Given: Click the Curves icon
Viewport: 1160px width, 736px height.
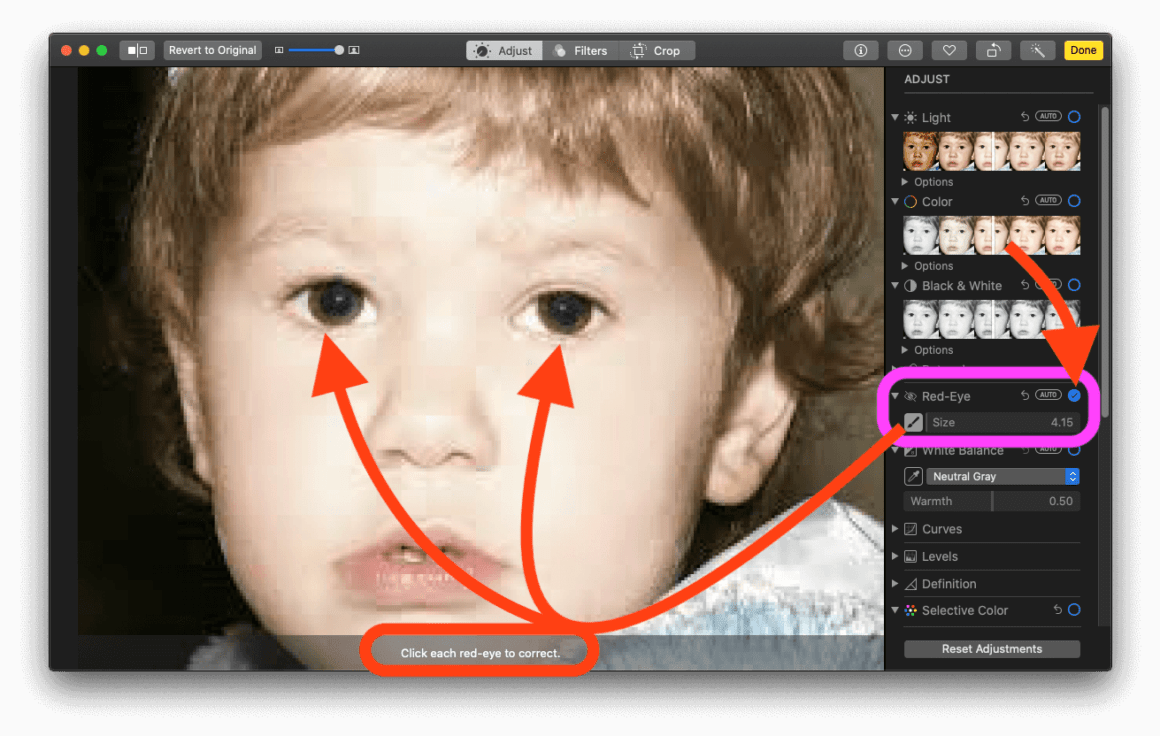Looking at the screenshot, I should [x=911, y=529].
